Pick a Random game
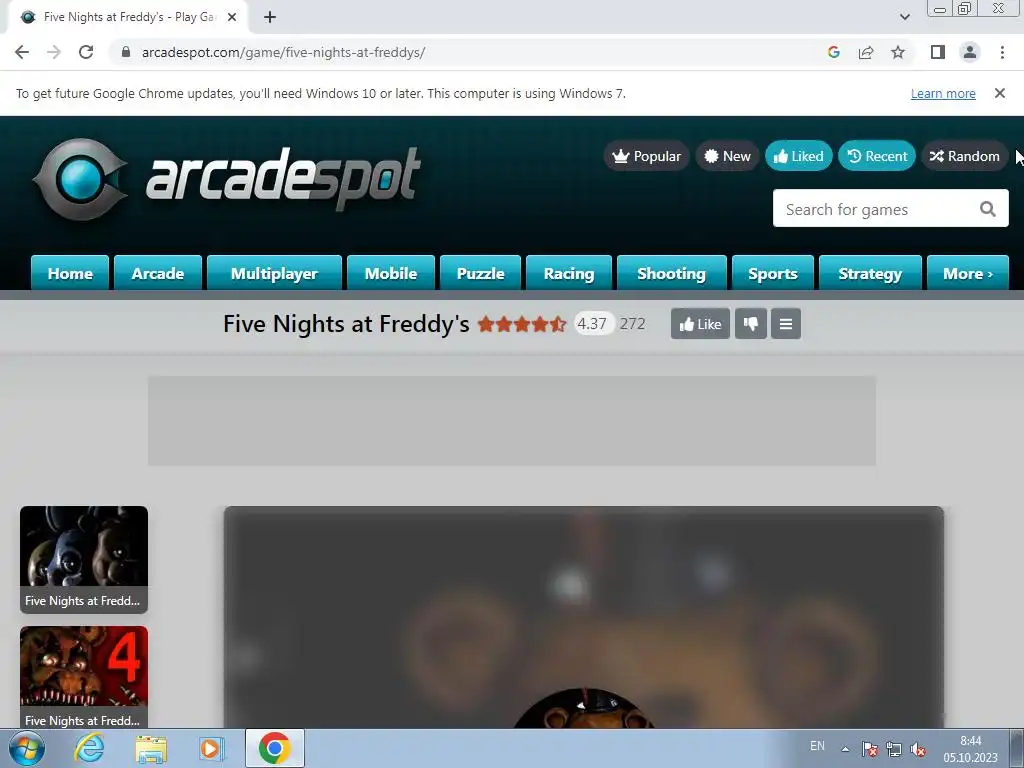 coord(965,156)
